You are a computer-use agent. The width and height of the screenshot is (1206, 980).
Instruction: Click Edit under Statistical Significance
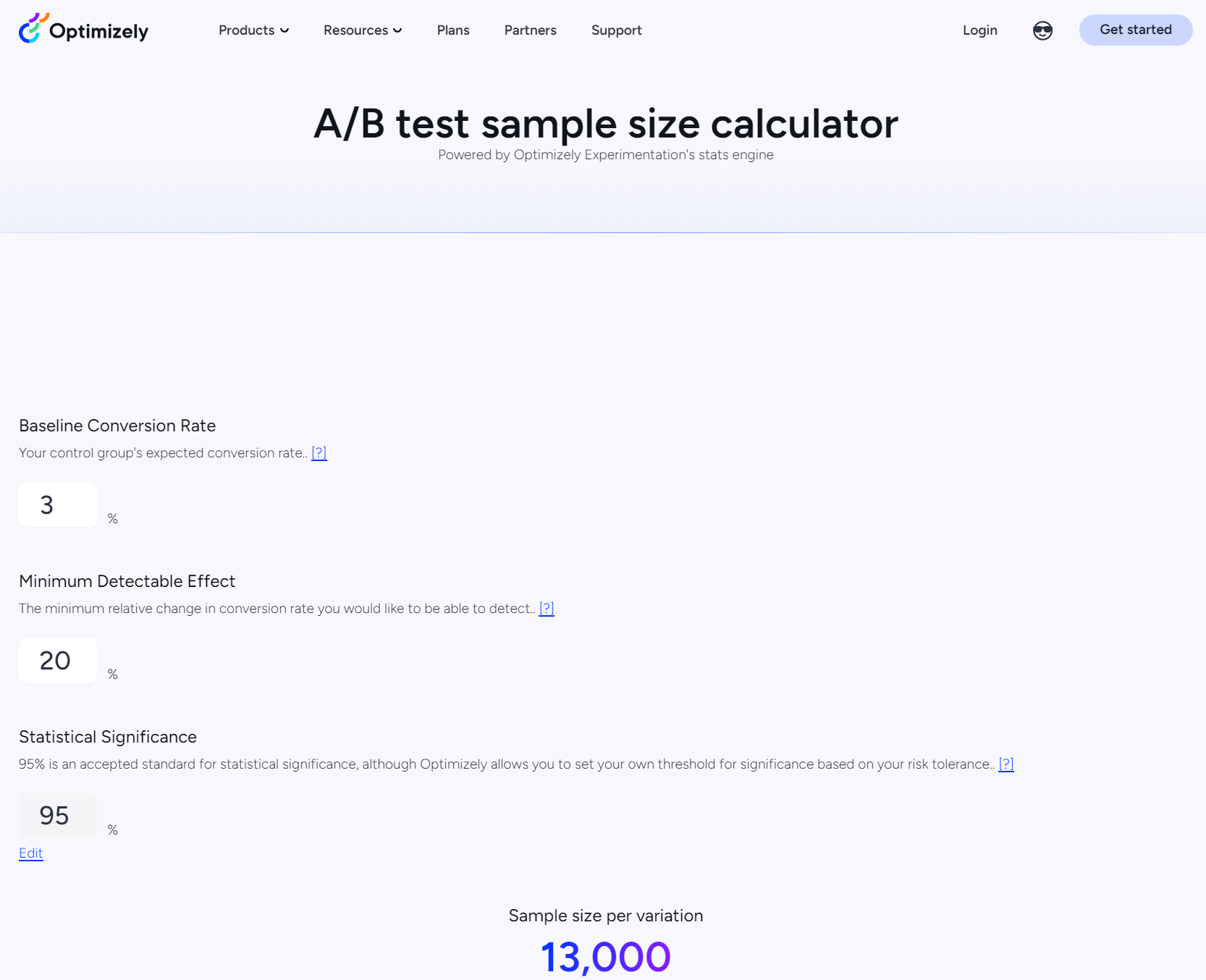(x=31, y=853)
